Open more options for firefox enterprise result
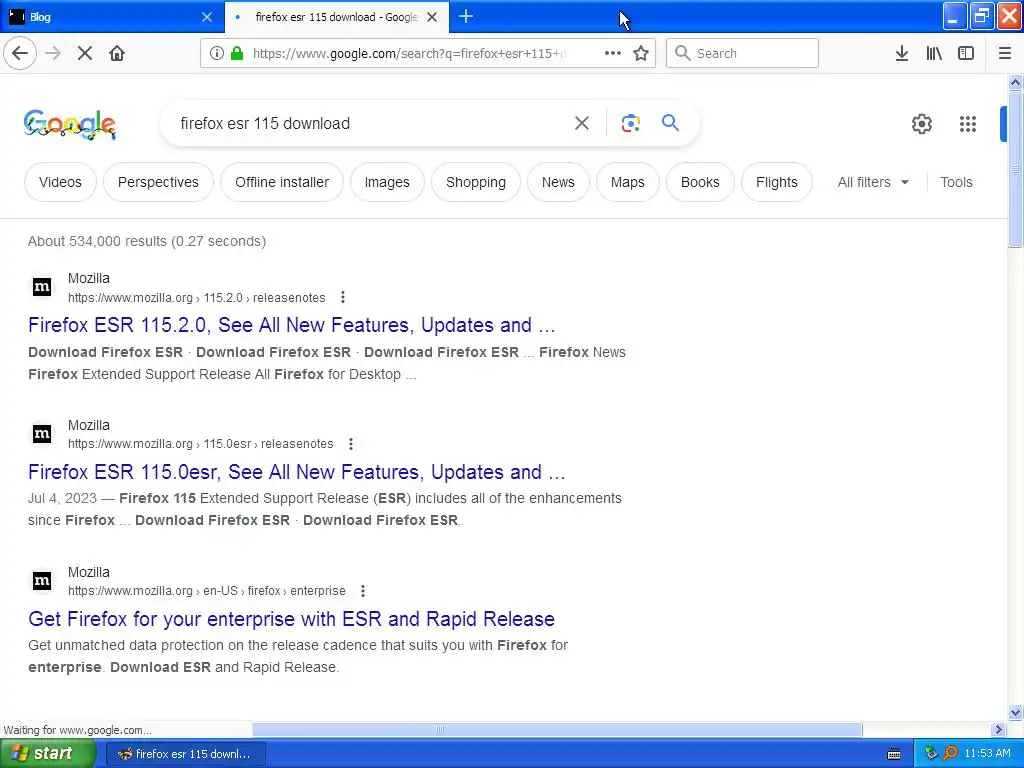Screen dimensions: 1024x768 pyautogui.click(x=363, y=591)
